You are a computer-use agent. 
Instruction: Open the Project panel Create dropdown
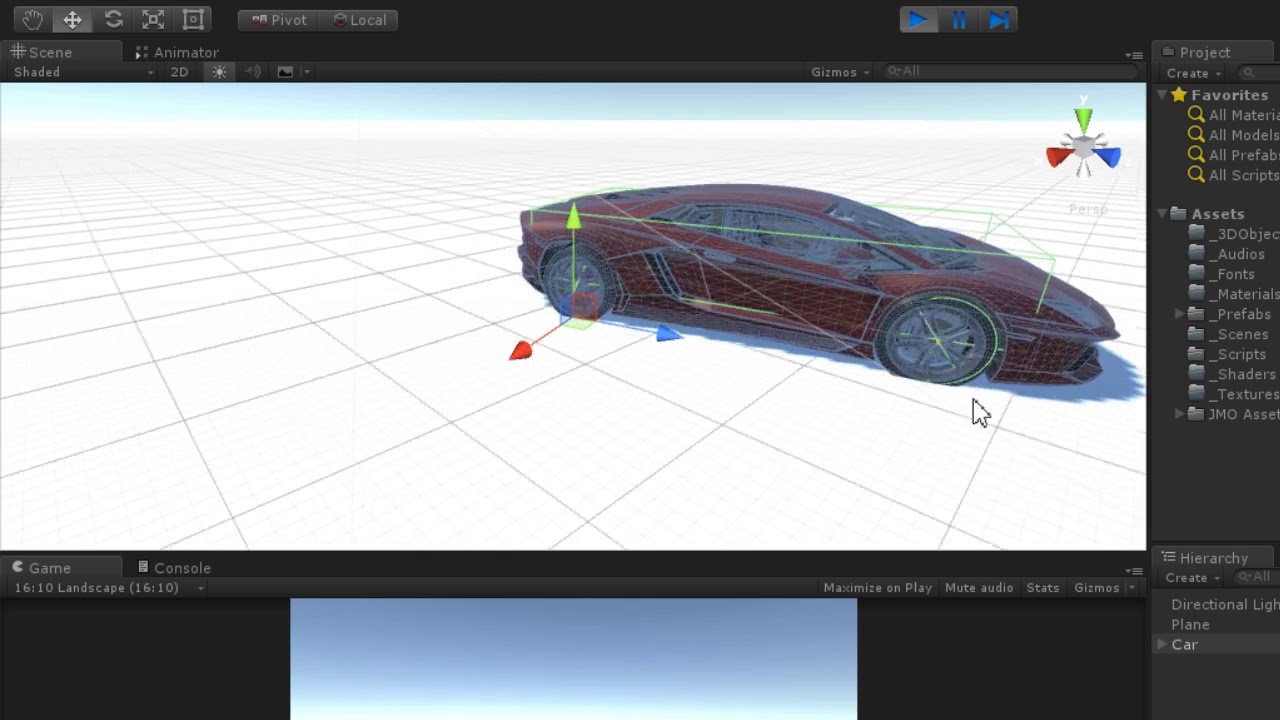tap(1193, 73)
